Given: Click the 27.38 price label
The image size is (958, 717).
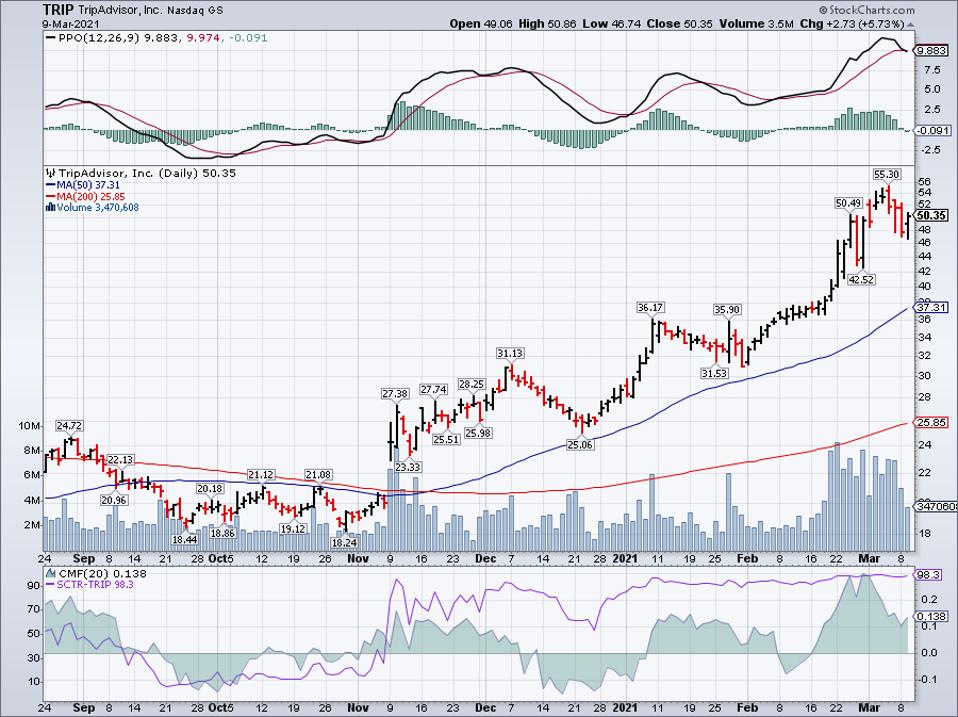Looking at the screenshot, I should click(395, 394).
